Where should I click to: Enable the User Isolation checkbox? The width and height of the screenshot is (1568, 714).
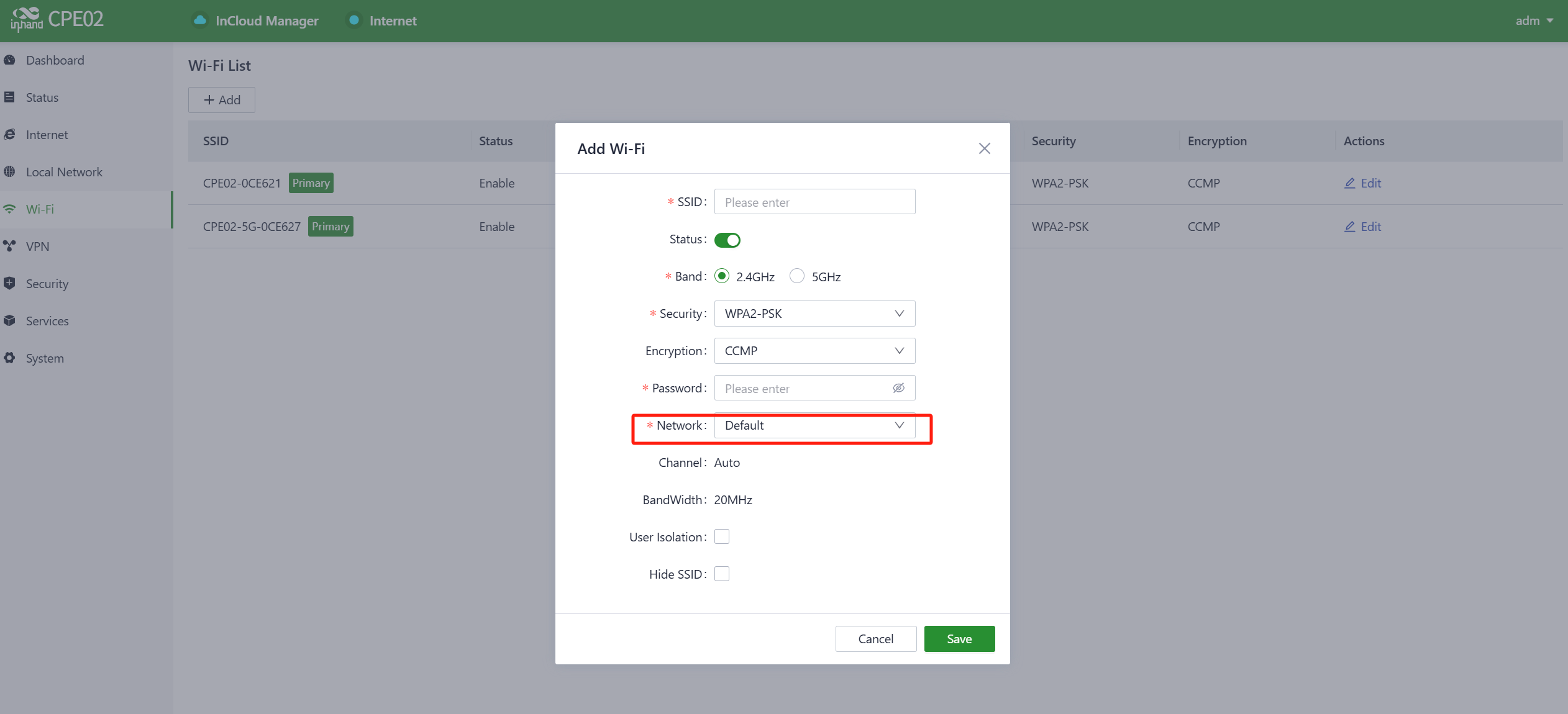point(721,537)
